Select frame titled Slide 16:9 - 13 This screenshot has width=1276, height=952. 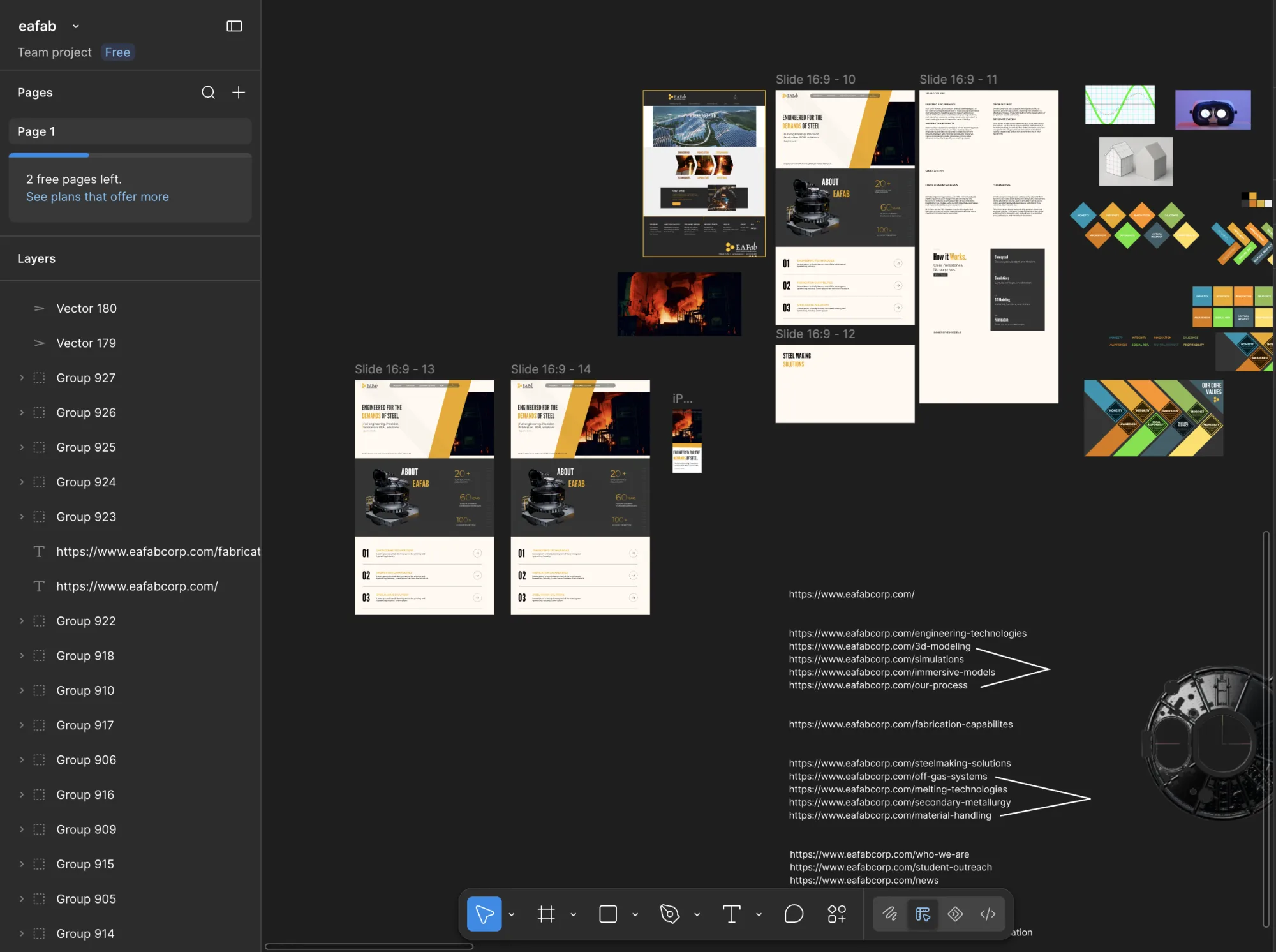tap(394, 369)
